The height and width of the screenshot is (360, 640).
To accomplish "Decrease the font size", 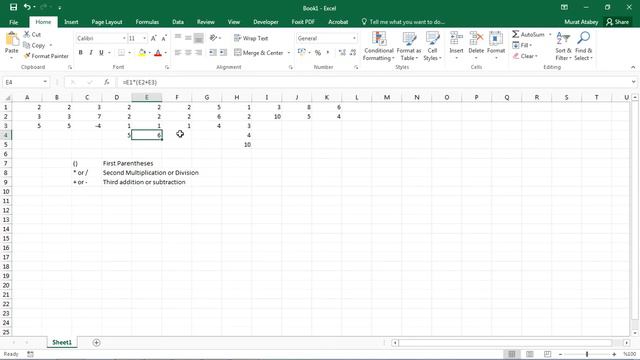I will [x=164, y=38].
